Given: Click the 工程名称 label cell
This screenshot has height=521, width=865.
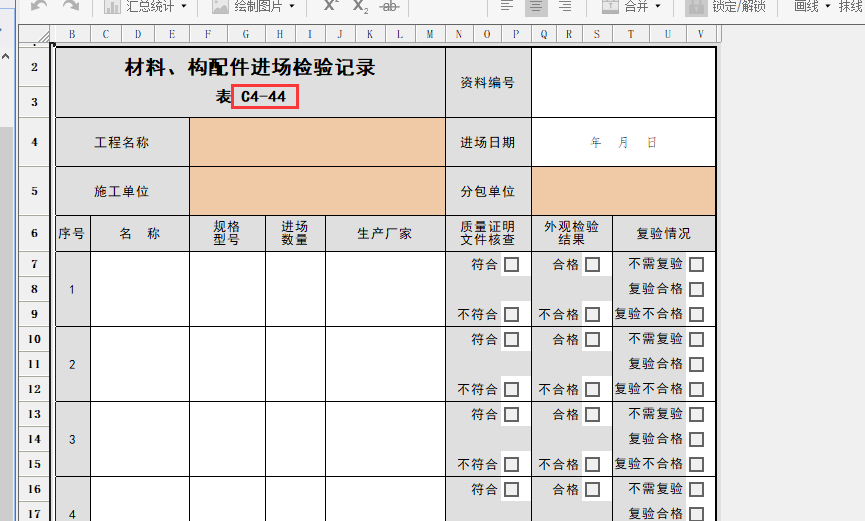Looking at the screenshot, I should click(122, 142).
